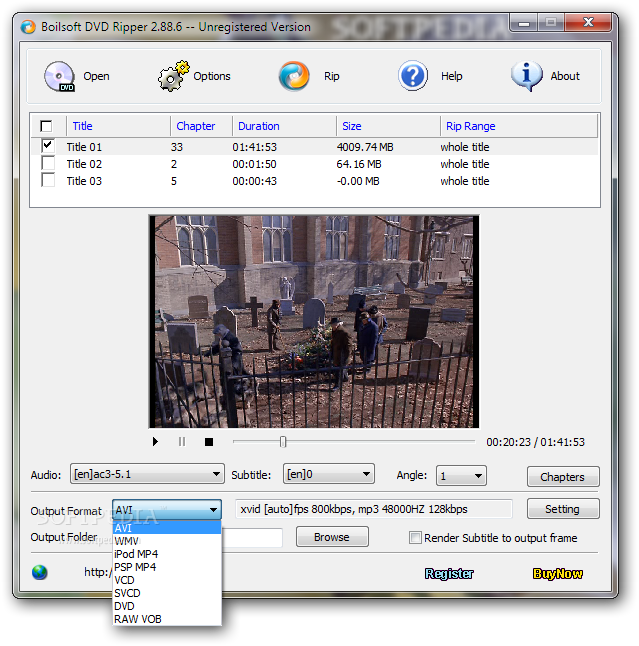Choose iPod MP4 output format

pos(167,554)
